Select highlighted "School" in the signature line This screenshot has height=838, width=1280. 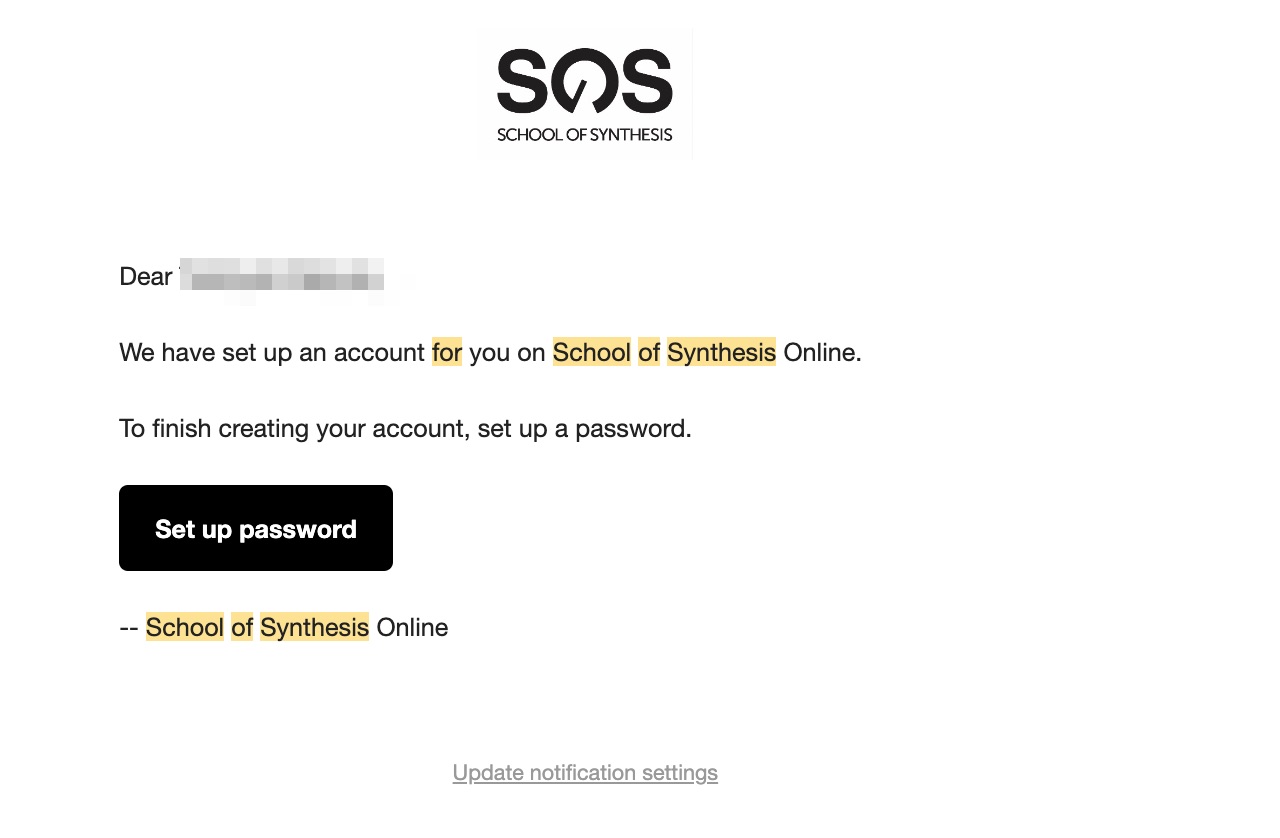185,628
